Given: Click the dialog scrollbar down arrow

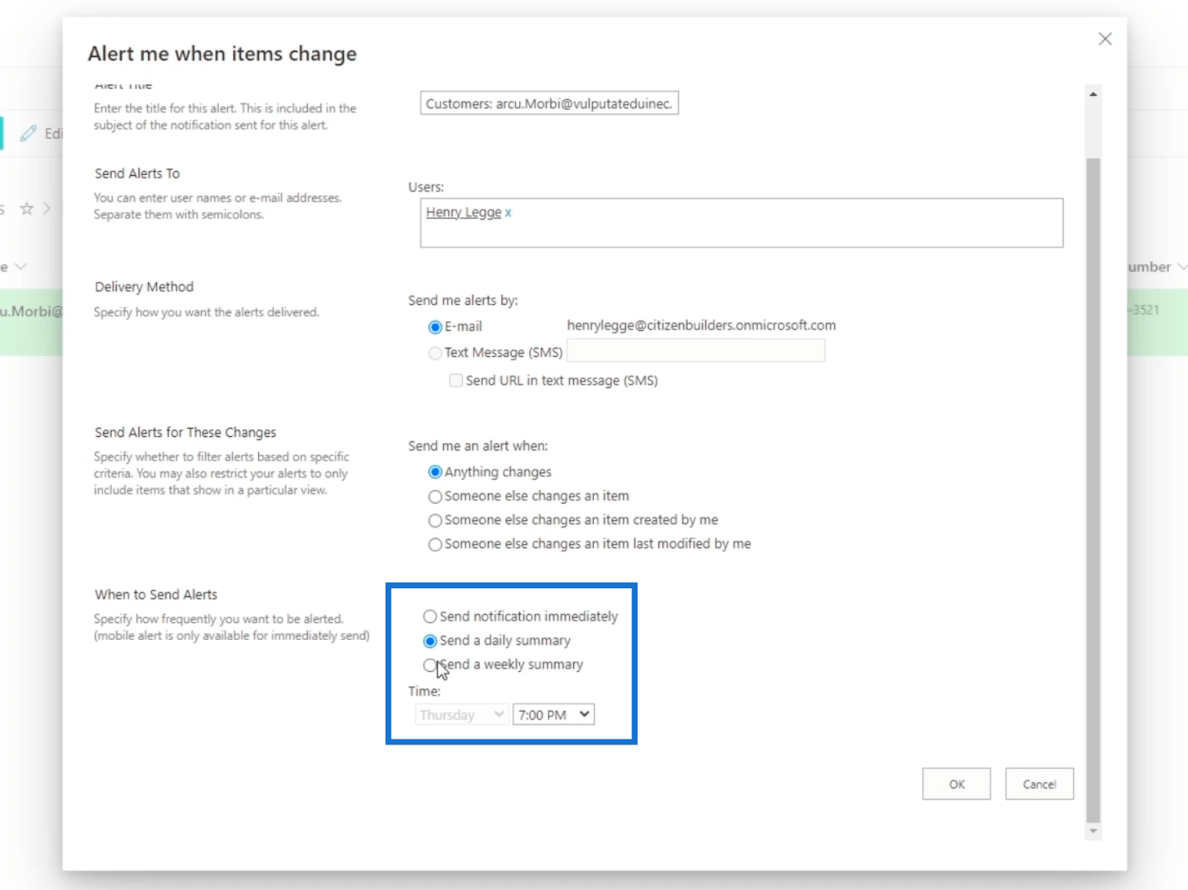Looking at the screenshot, I should coord(1093,831).
